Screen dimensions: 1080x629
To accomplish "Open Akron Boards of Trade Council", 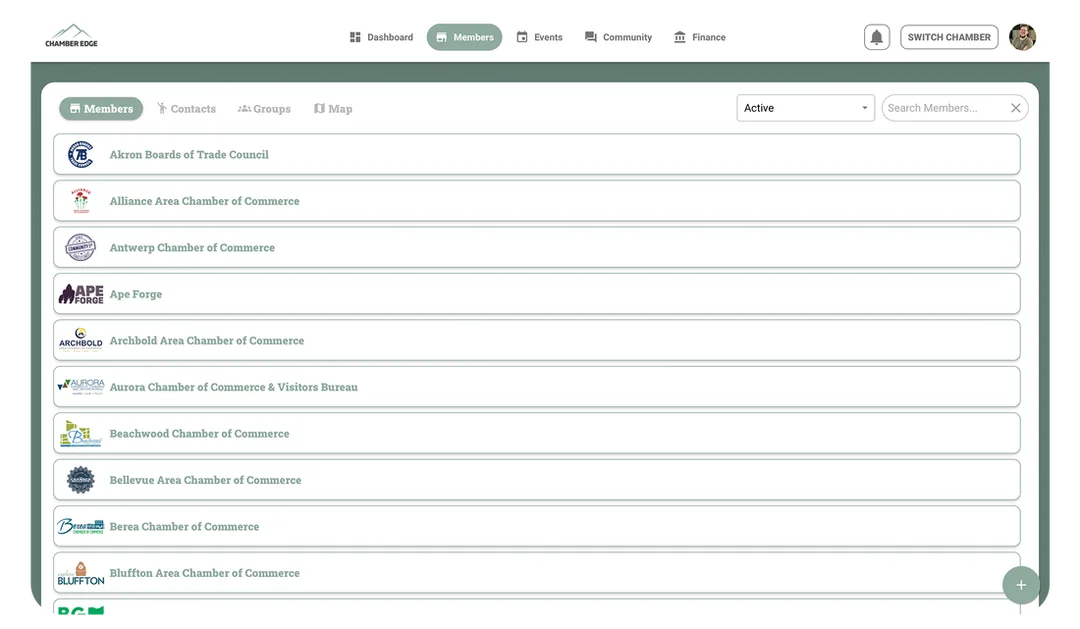I will coord(537,154).
